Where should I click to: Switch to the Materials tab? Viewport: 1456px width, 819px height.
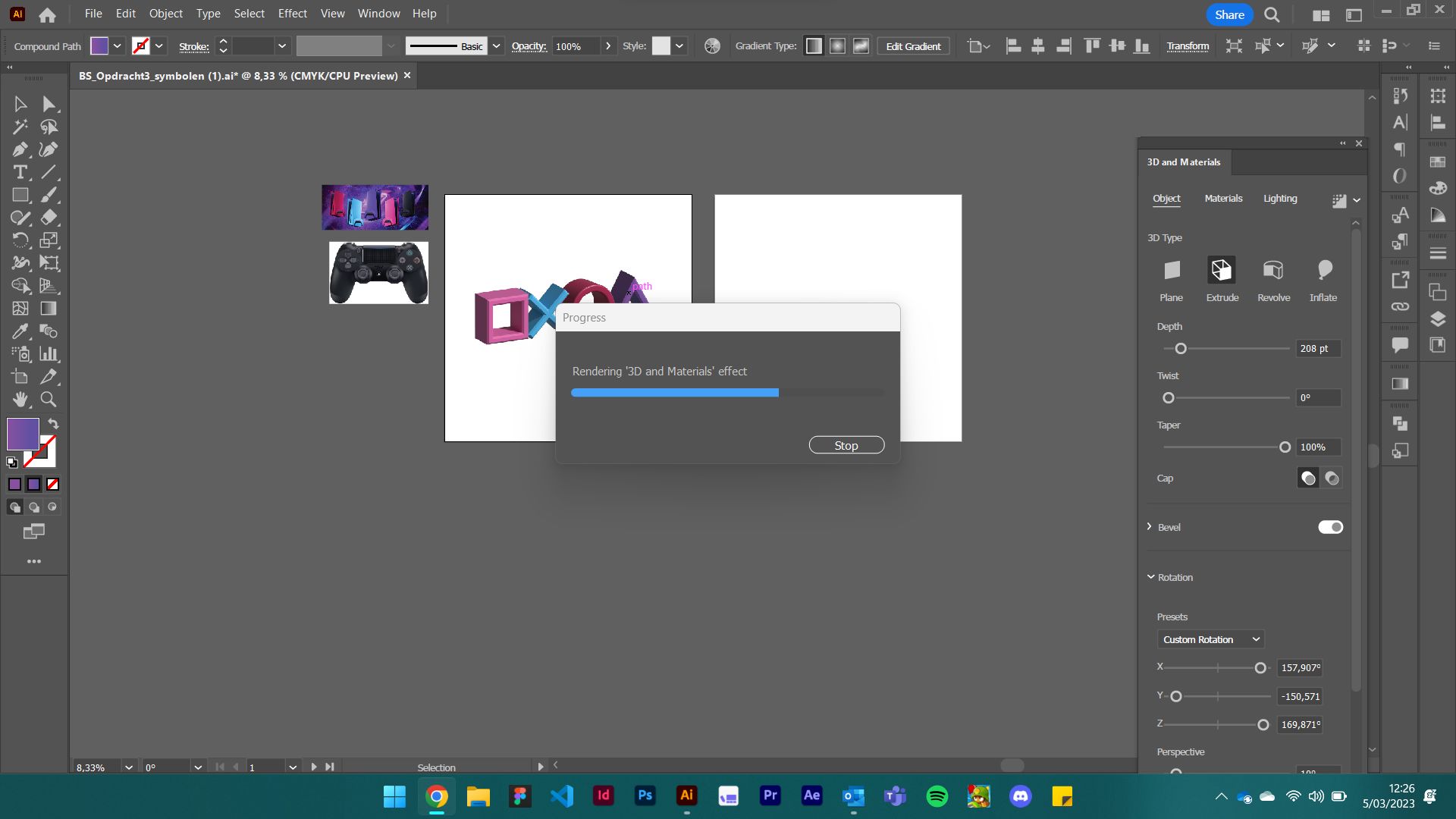tap(1223, 198)
